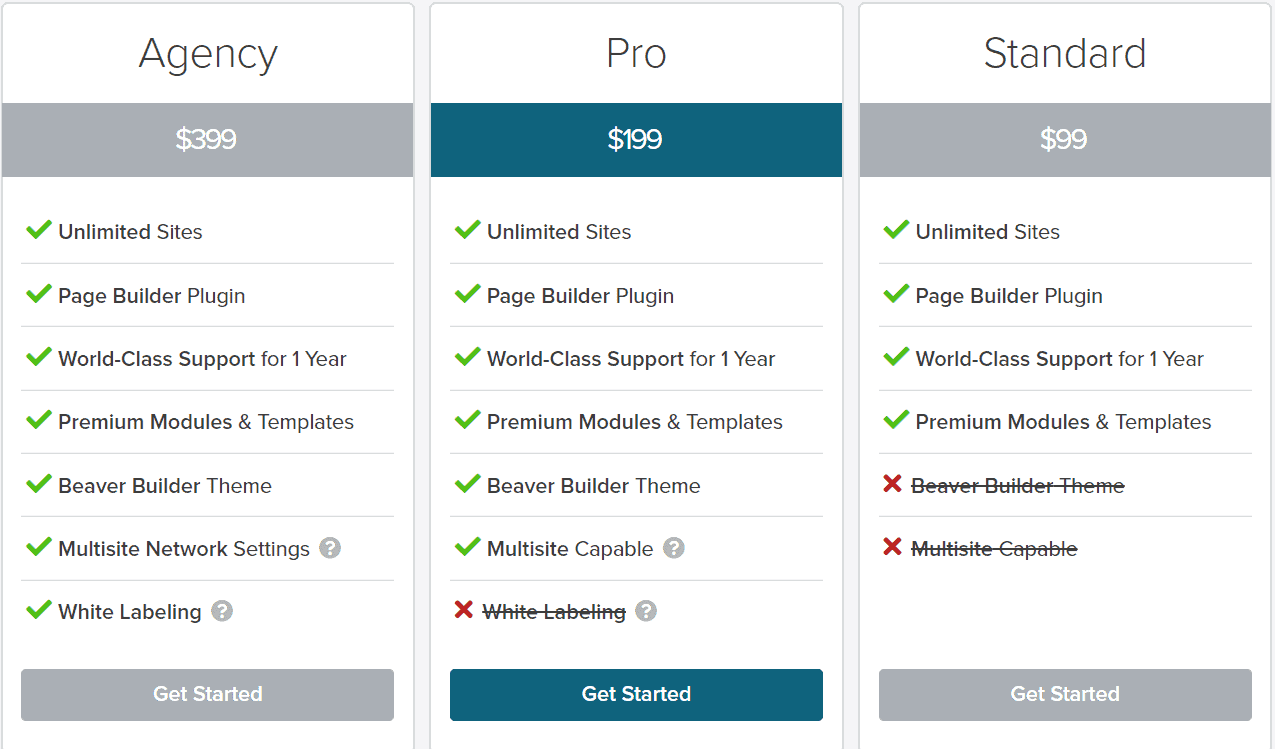This screenshot has height=749, width=1275.
Task: Open help icon beside Multisite Network Settings
Action: (330, 548)
